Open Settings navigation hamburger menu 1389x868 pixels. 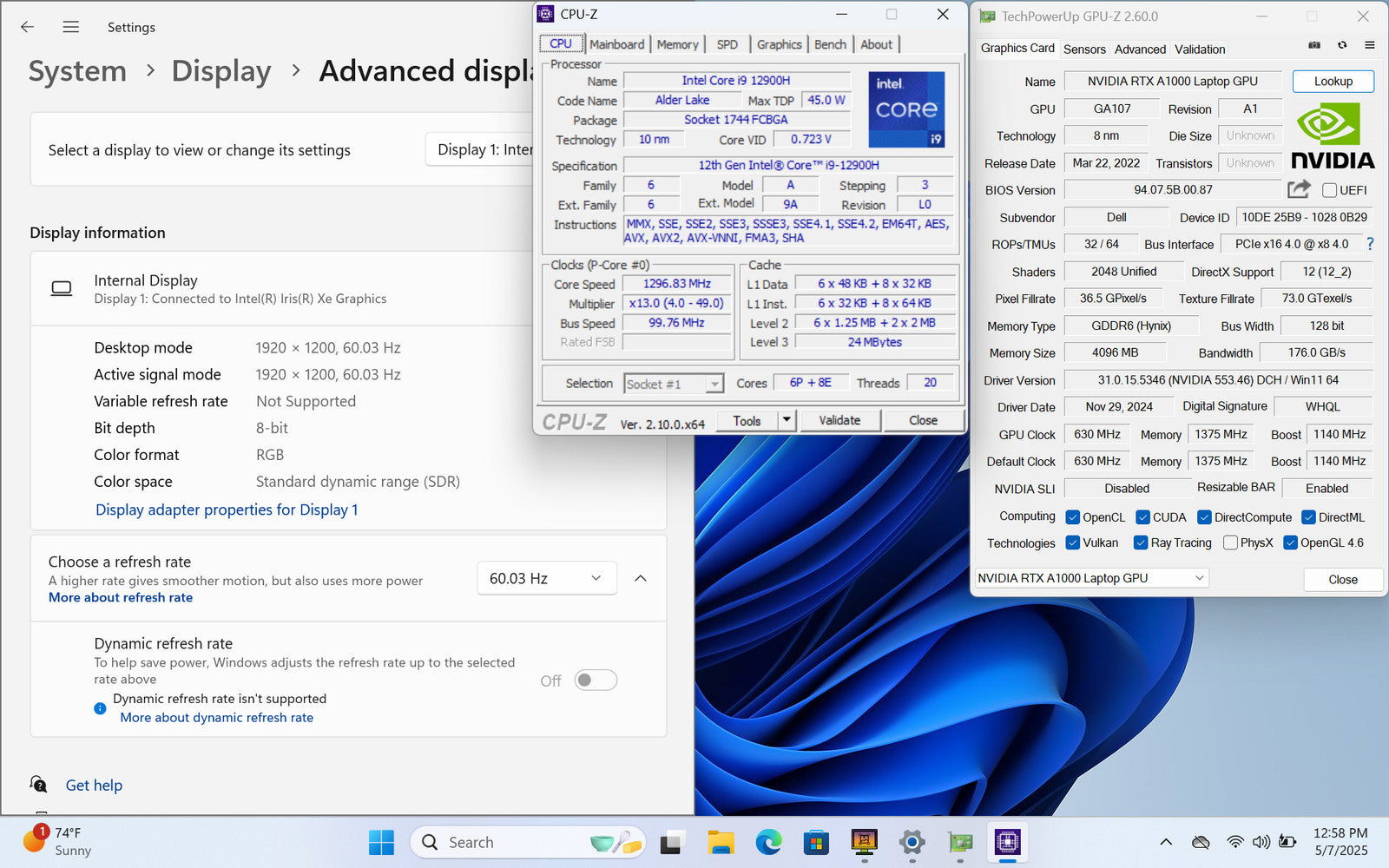(71, 27)
